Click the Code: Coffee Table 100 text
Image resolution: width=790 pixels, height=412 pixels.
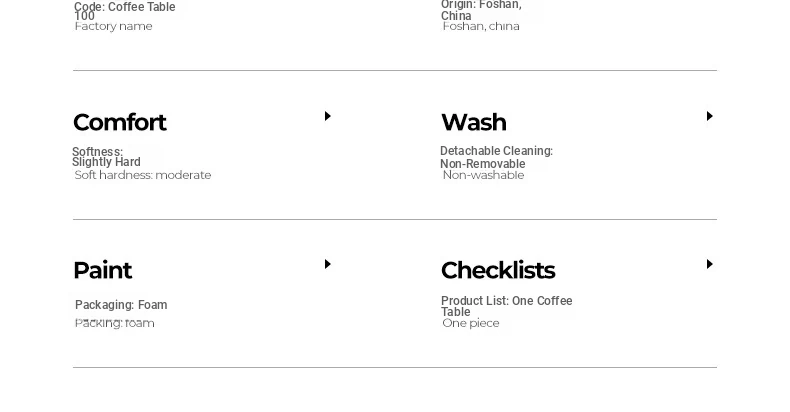tap(124, 11)
